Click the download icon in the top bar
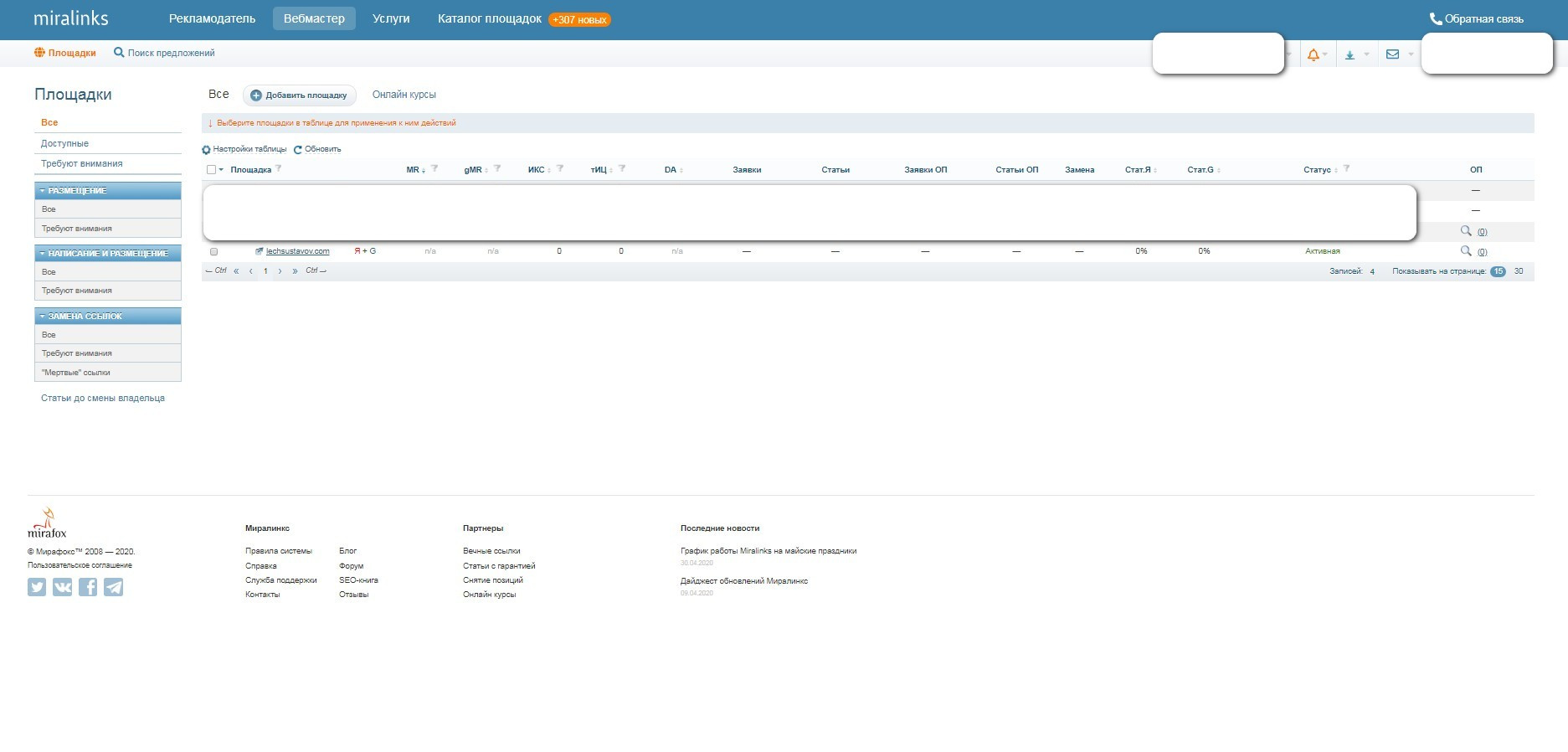The image size is (1568, 752). [1350, 55]
